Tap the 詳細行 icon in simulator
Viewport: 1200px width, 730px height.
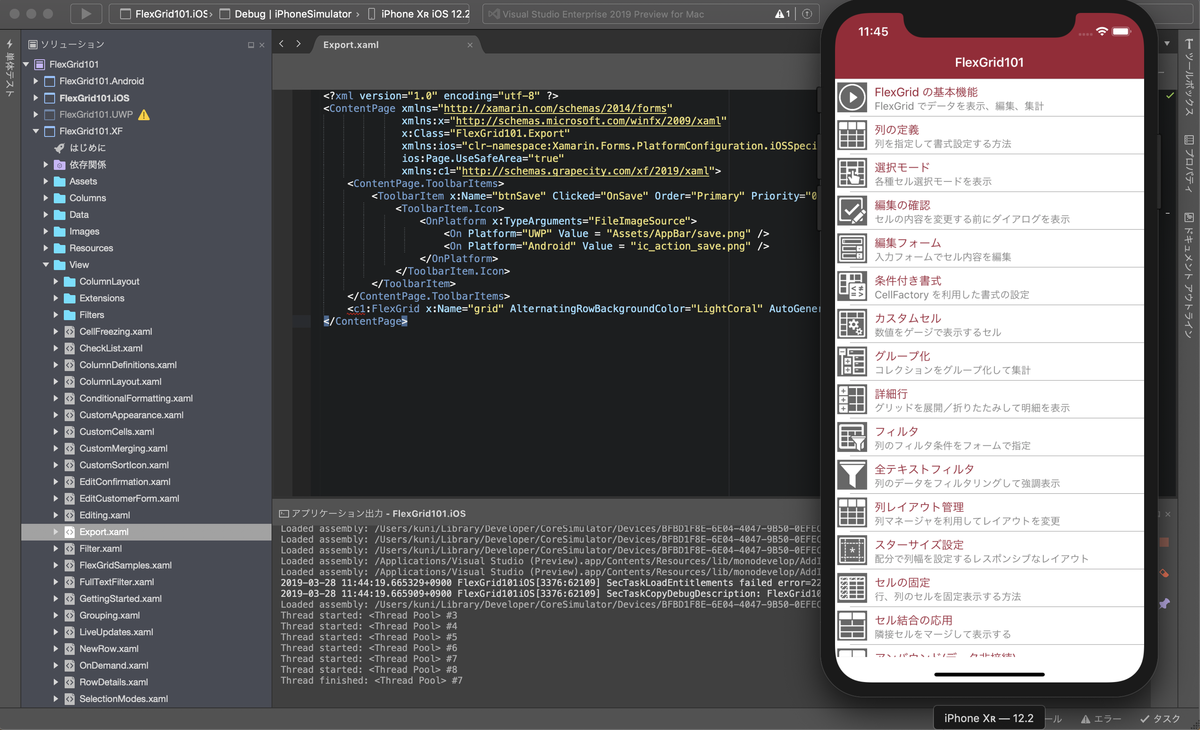pos(852,399)
